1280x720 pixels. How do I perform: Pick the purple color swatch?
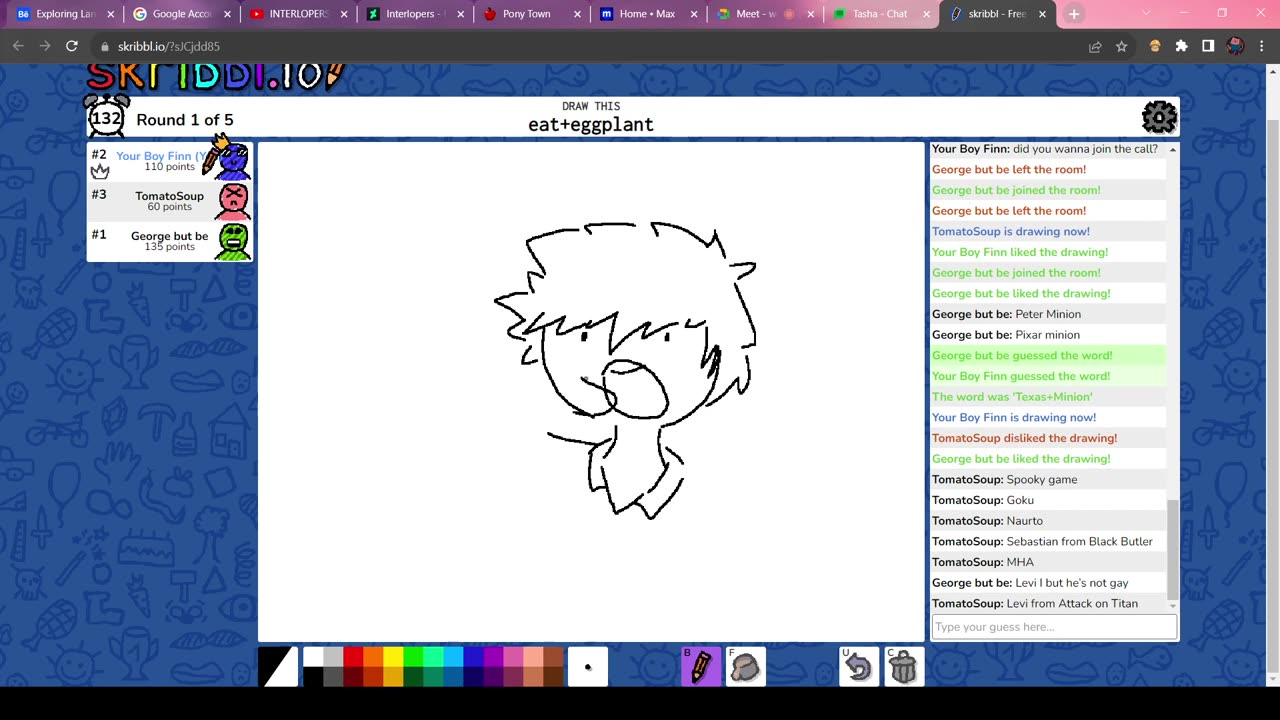pyautogui.click(x=493, y=657)
